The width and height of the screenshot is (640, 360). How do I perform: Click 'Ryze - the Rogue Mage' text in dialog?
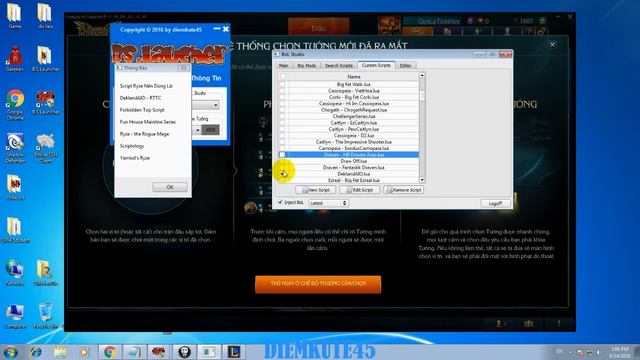click(144, 134)
